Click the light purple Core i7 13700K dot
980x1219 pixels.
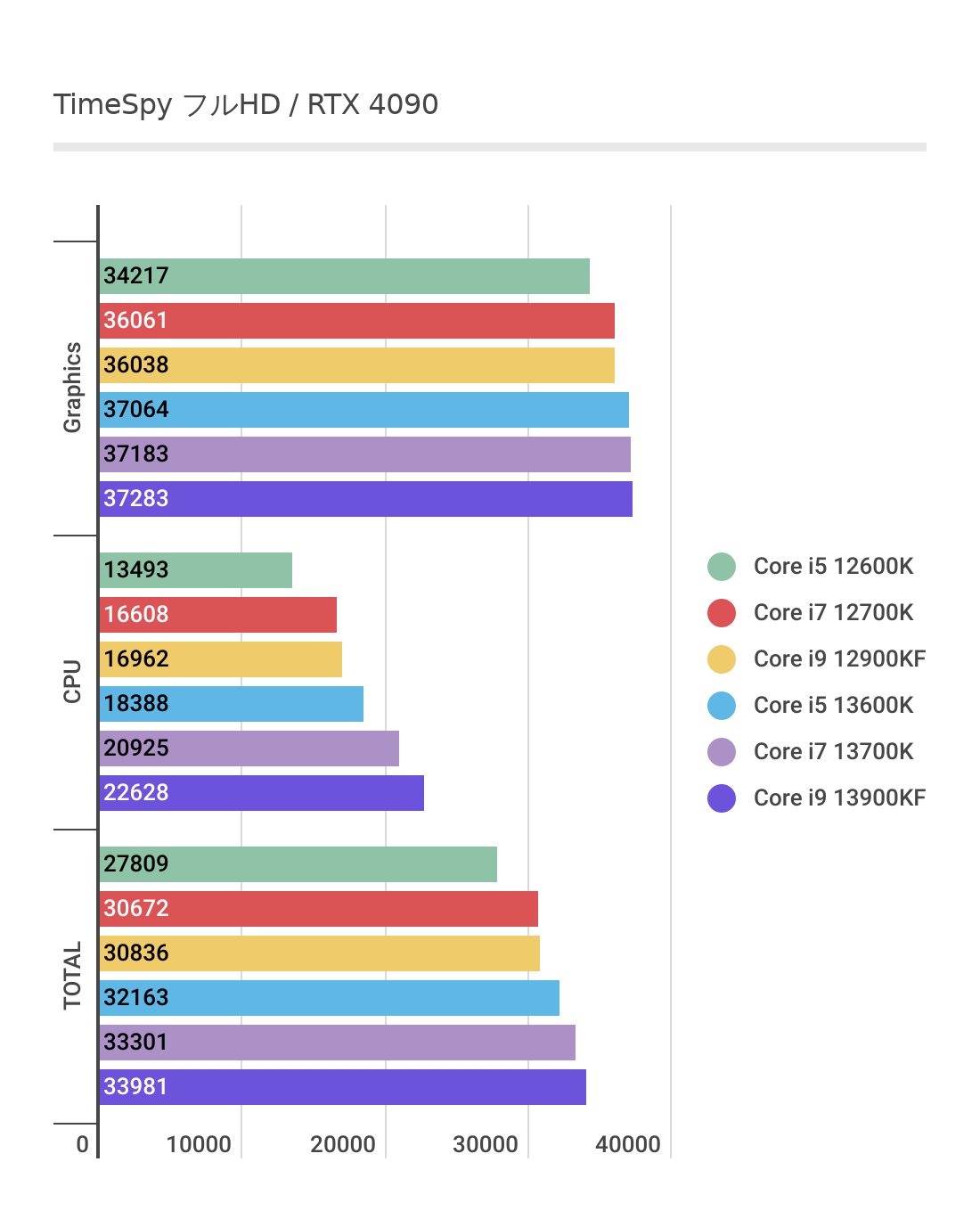(722, 752)
